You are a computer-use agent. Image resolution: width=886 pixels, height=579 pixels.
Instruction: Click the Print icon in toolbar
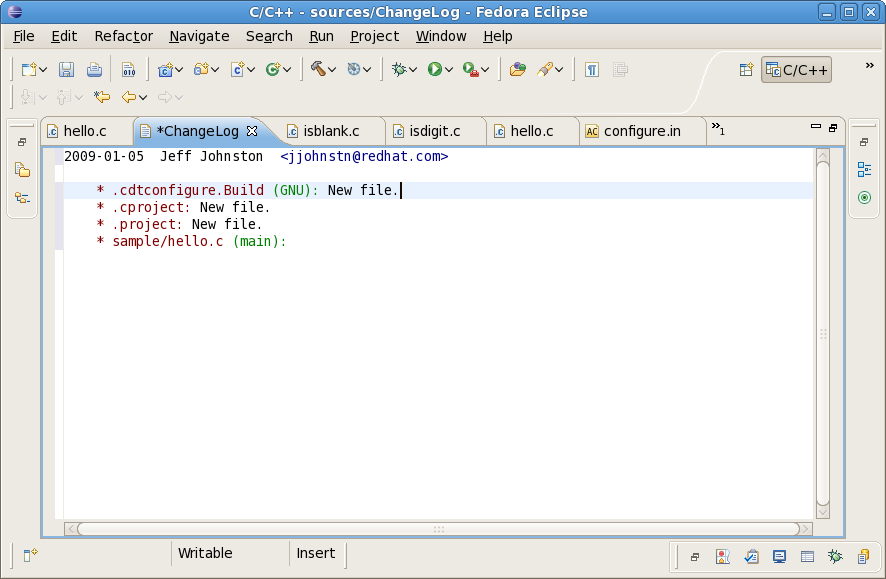coord(94,69)
